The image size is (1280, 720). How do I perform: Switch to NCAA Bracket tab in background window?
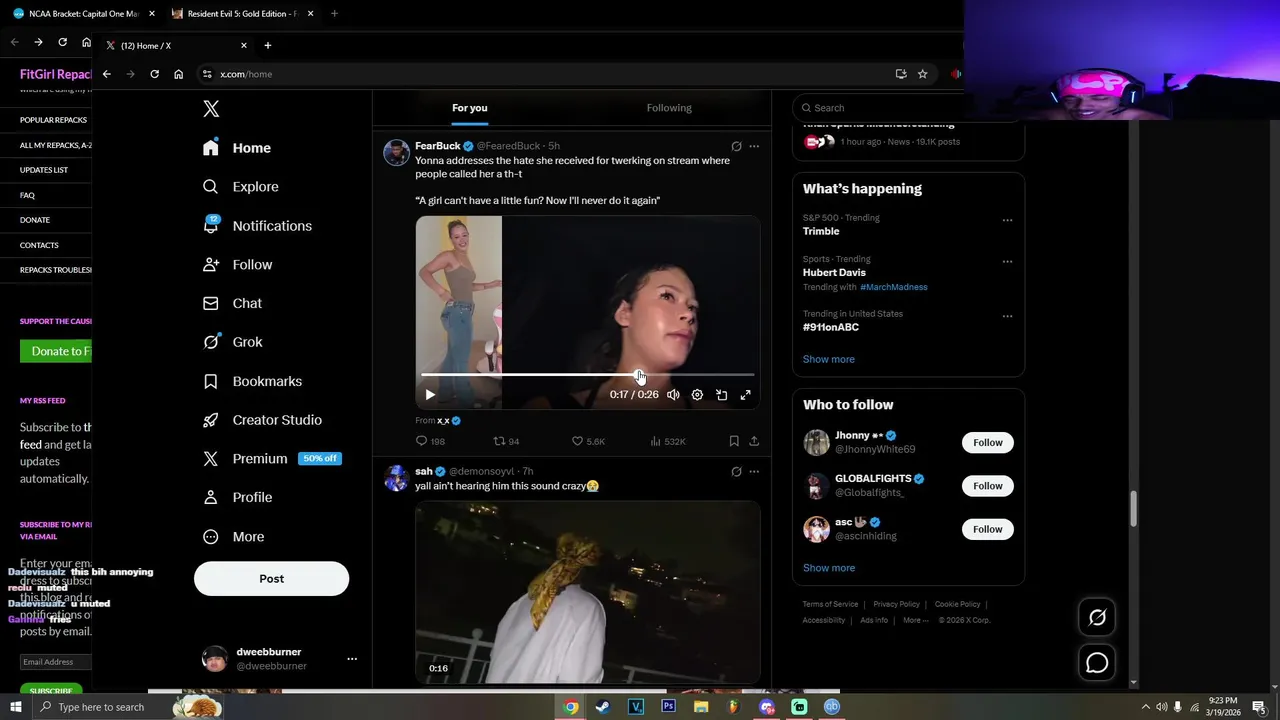click(x=84, y=14)
